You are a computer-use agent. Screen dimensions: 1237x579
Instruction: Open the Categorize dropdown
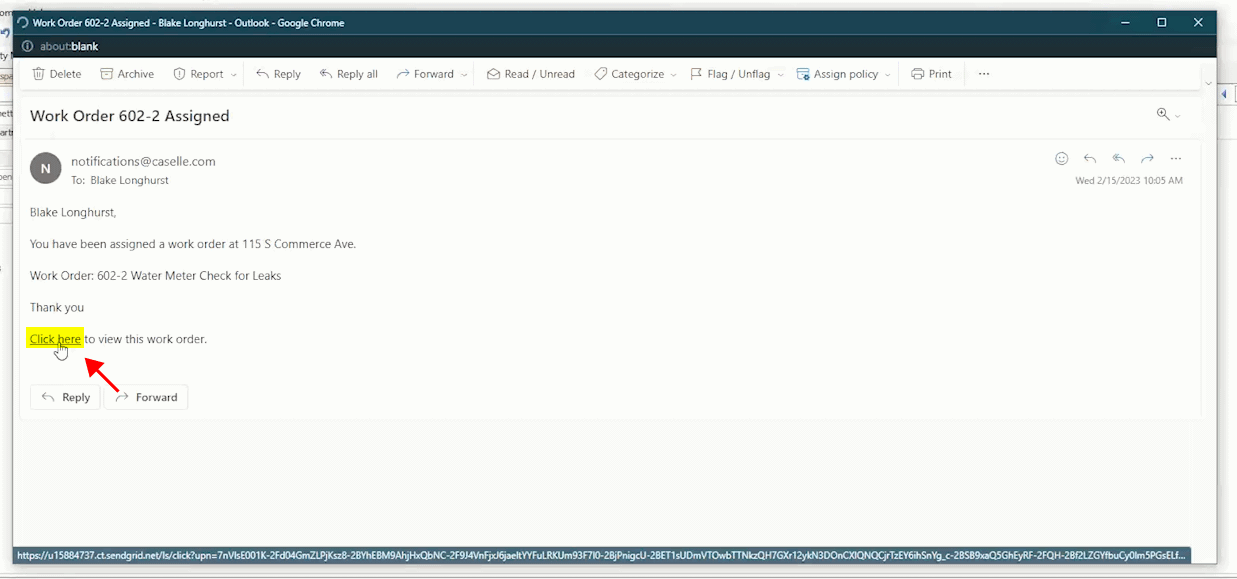pyautogui.click(x=673, y=75)
